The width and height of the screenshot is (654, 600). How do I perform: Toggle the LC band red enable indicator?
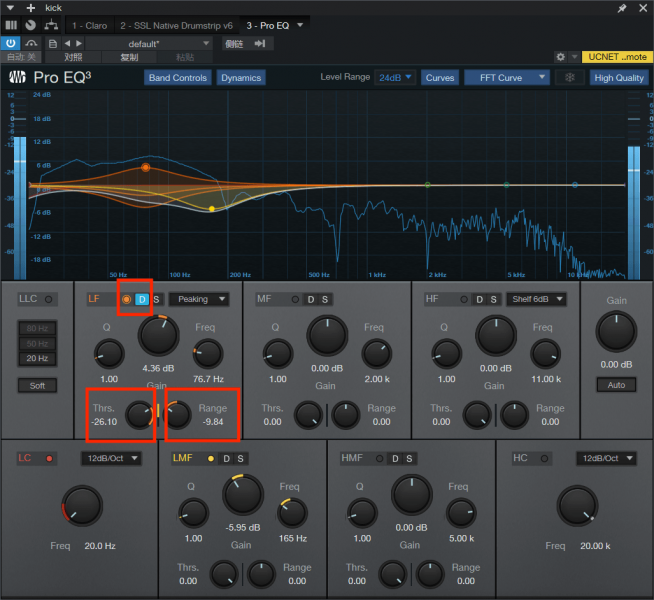pyautogui.click(x=49, y=459)
